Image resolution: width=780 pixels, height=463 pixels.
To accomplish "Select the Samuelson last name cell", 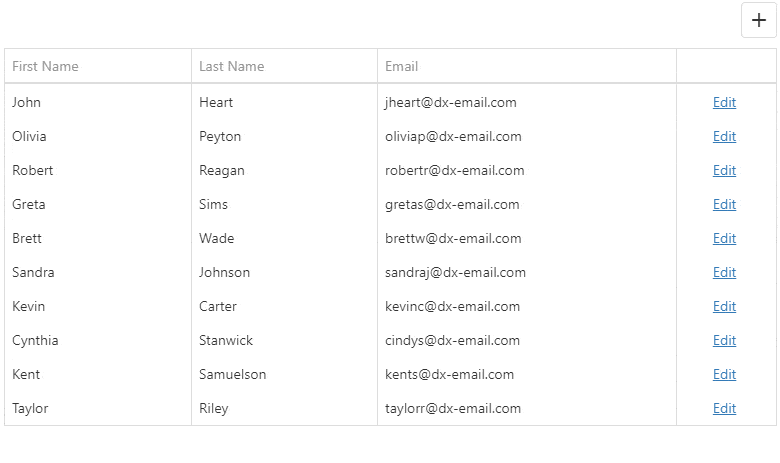I will 233,374.
